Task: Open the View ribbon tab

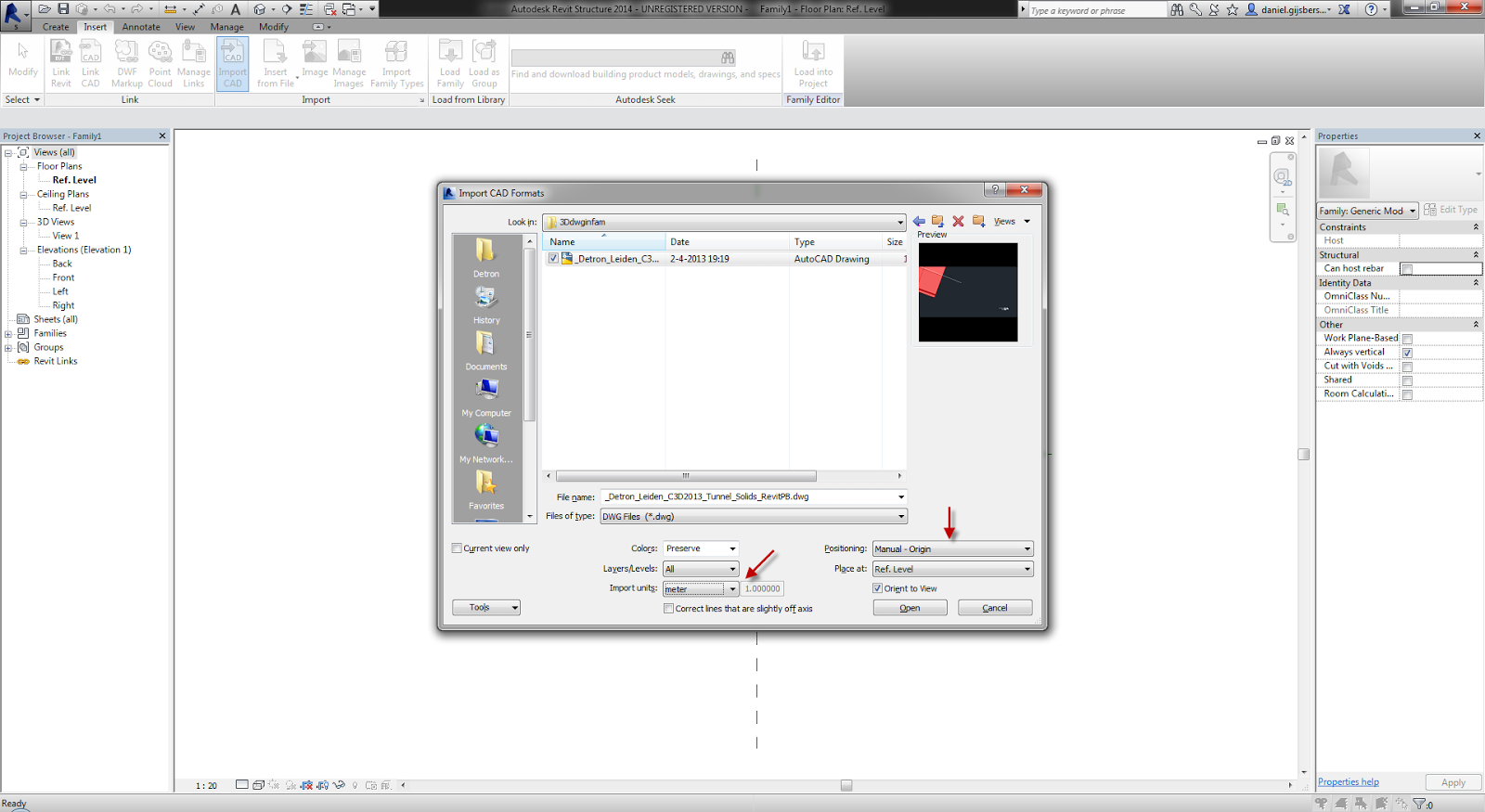Action: 185,27
